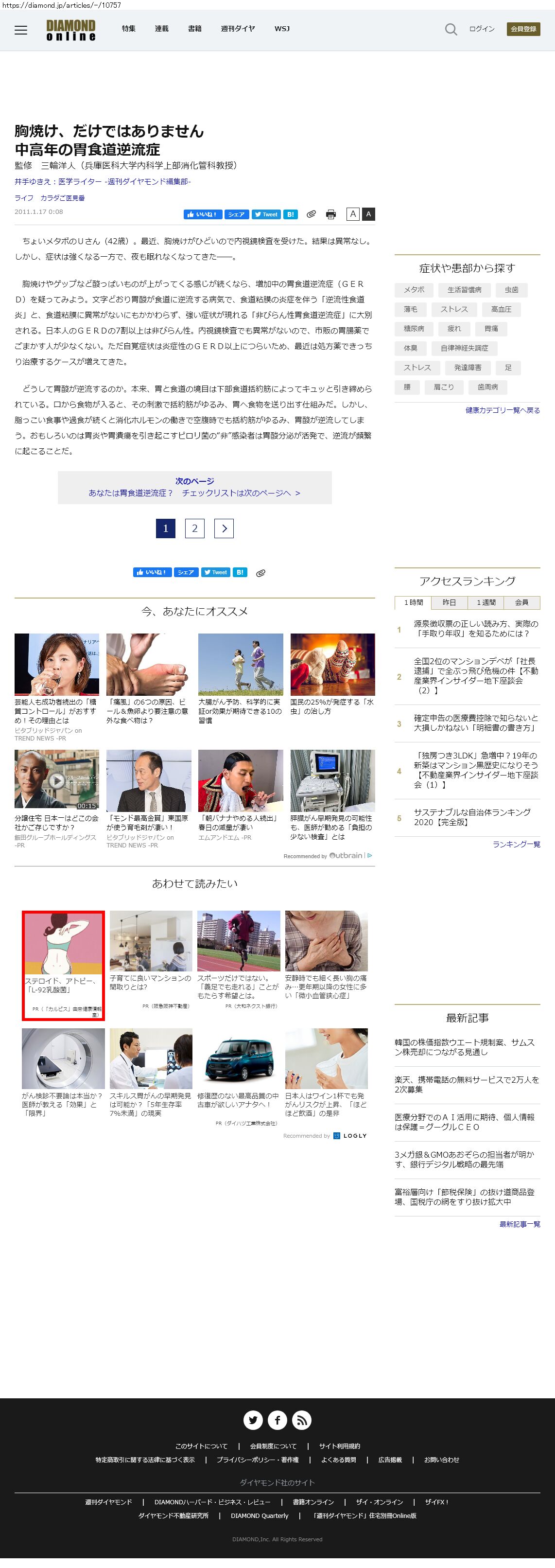Play the video thumbnail with 00:15 duration

56,780
